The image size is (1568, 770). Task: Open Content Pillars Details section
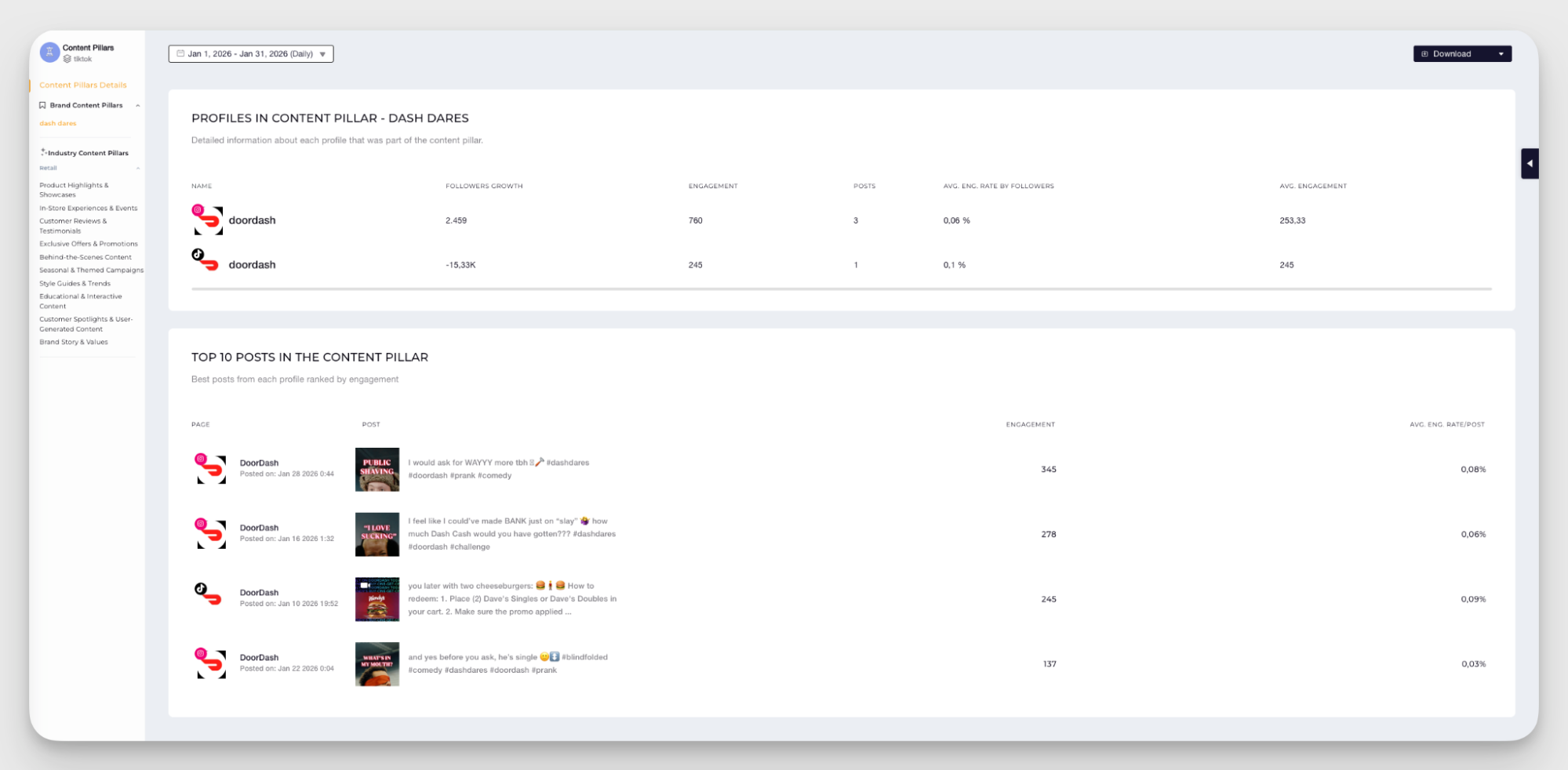pos(82,85)
